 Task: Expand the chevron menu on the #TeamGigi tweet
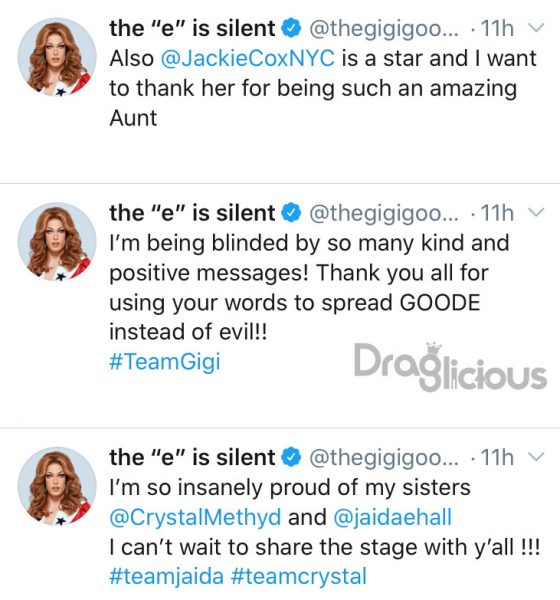tap(536, 212)
